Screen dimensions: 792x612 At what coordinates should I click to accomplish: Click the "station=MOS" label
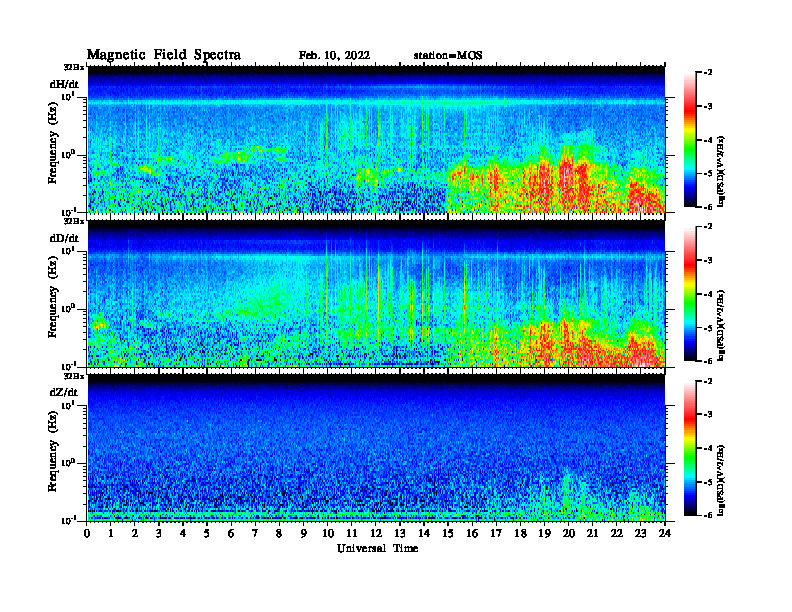click(x=448, y=56)
